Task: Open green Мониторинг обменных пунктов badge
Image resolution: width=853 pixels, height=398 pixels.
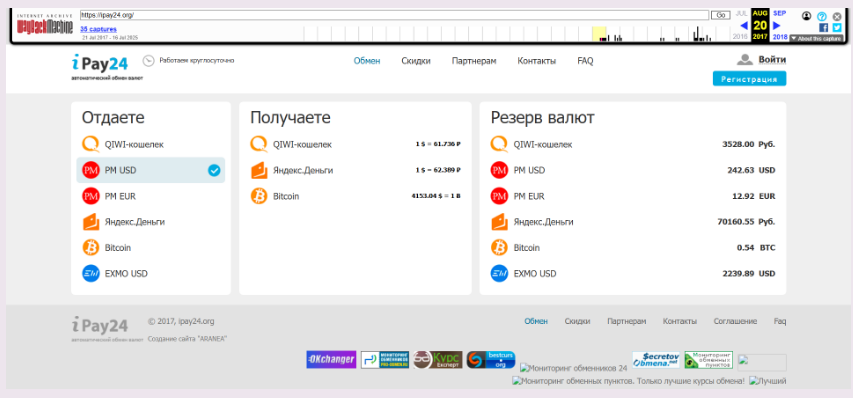Action: coord(708,359)
